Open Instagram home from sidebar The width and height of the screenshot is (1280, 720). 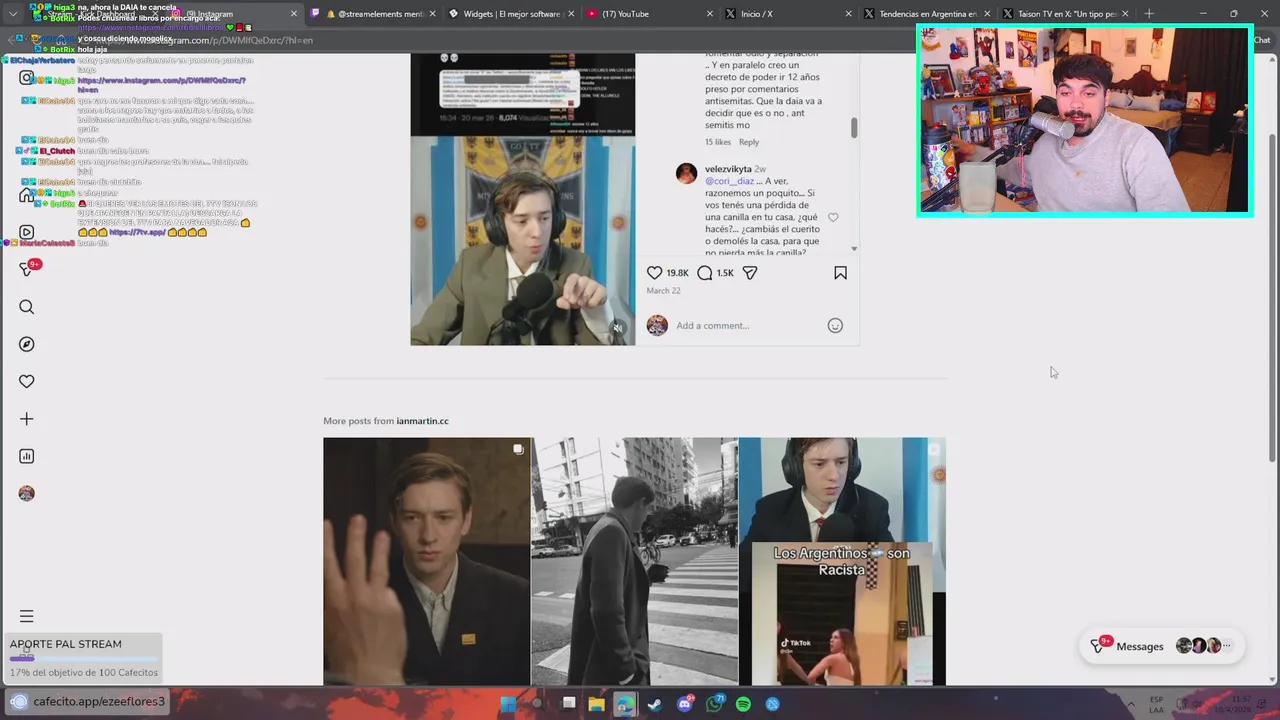pyautogui.click(x=27, y=195)
